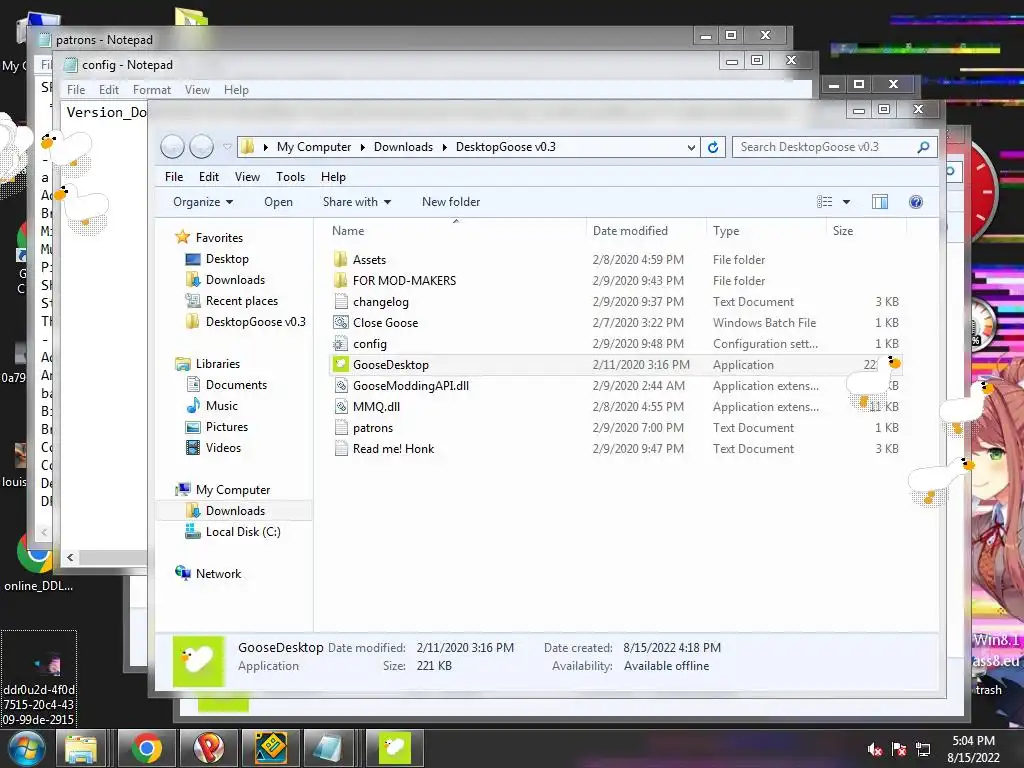
Task: Select the config settings file
Action: [x=370, y=344]
